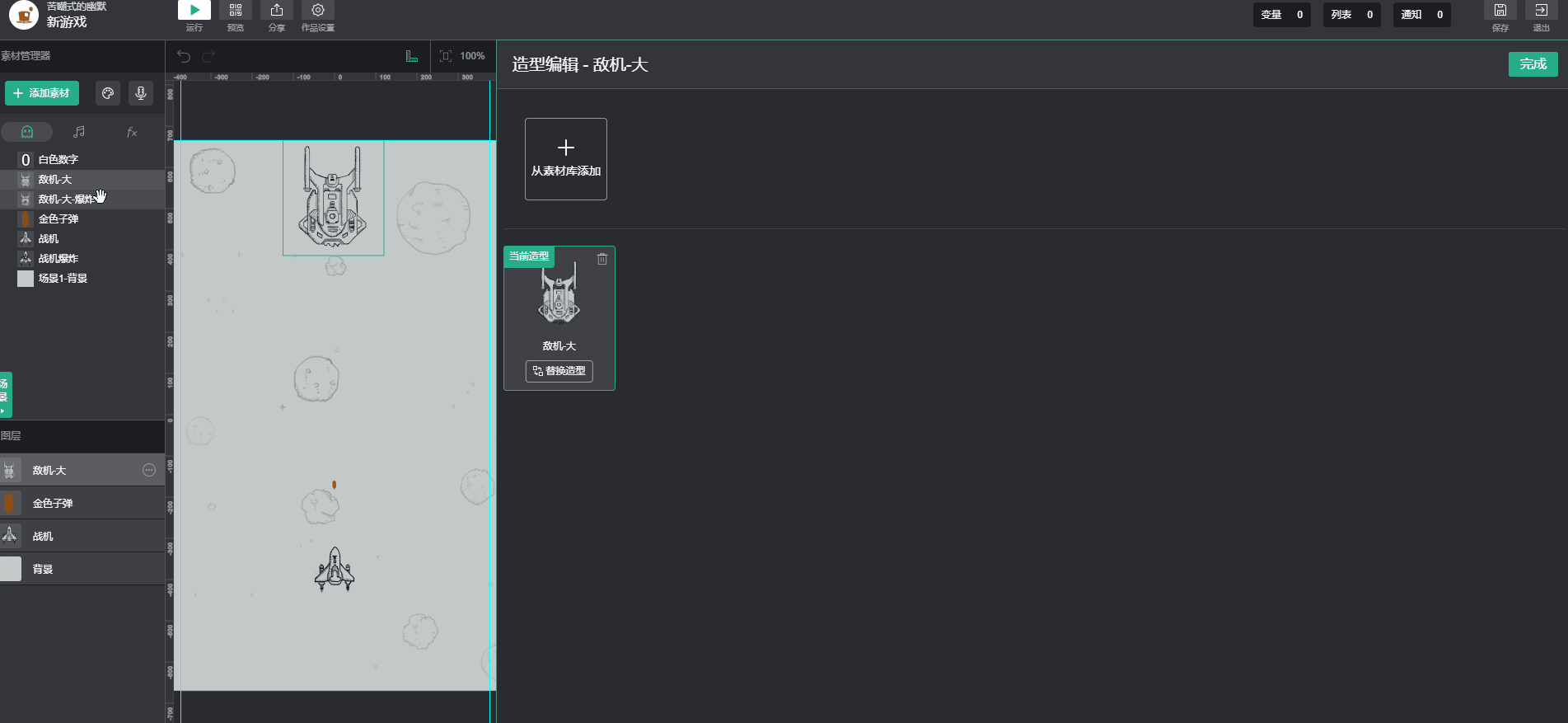
Task: Click the 背景 layer thumbnail icon
Action: pyautogui.click(x=10, y=569)
